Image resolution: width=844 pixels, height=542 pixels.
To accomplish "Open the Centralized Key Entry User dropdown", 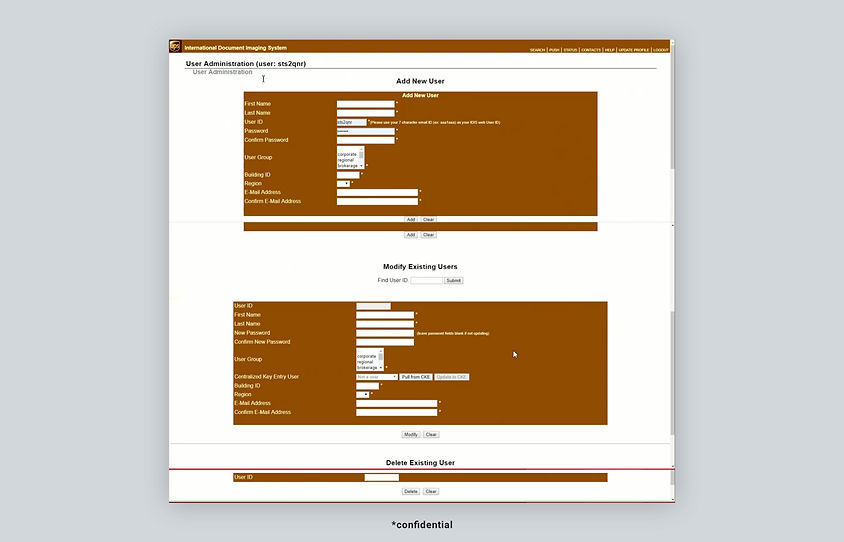I will tap(377, 377).
